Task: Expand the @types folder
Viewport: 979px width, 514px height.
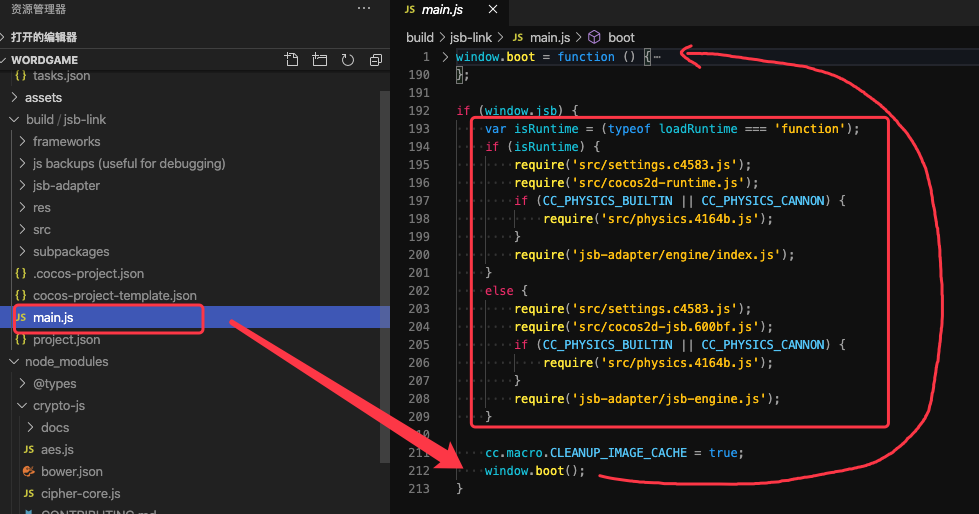Action: click(54, 383)
